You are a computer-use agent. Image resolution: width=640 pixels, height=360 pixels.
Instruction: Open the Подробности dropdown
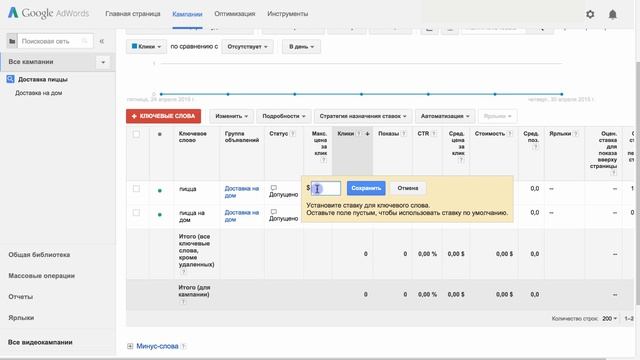(x=284, y=116)
